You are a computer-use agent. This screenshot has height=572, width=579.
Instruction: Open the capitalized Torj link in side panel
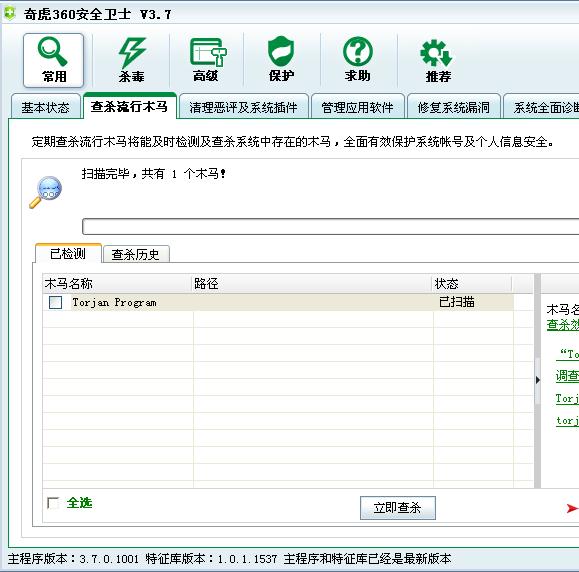click(567, 398)
